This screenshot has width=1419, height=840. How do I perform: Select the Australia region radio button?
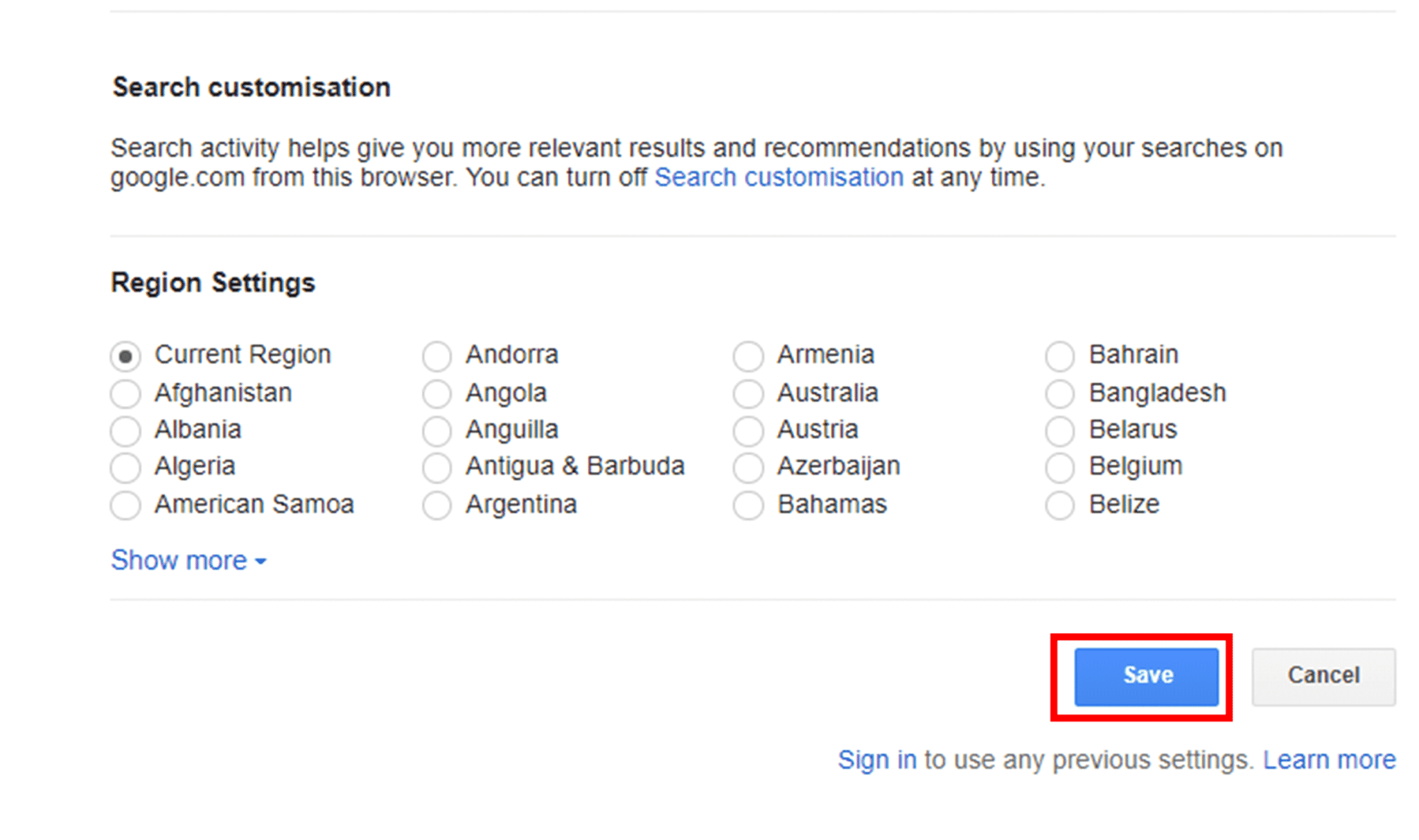click(x=748, y=393)
